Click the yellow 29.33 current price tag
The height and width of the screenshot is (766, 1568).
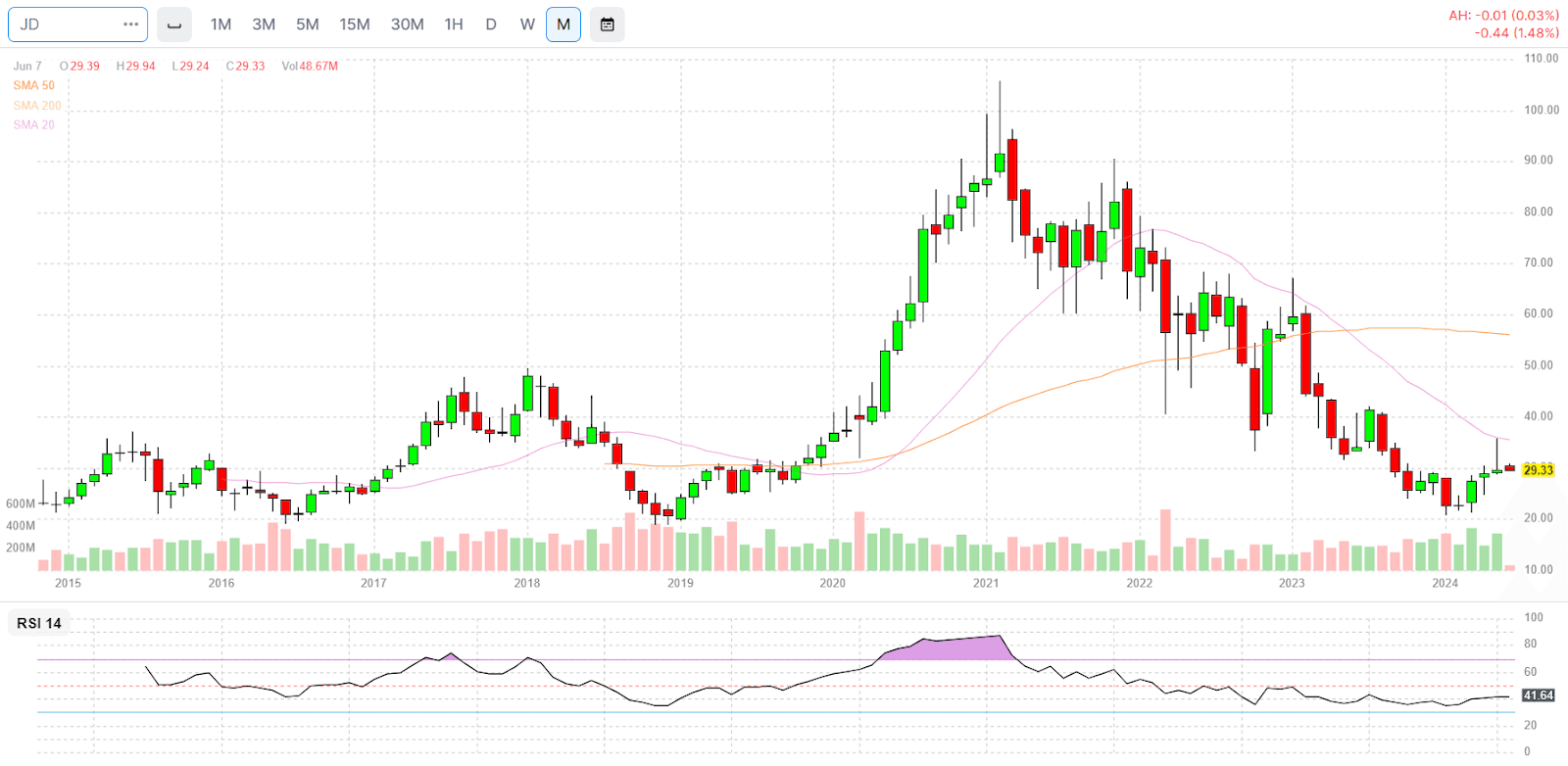1539,470
